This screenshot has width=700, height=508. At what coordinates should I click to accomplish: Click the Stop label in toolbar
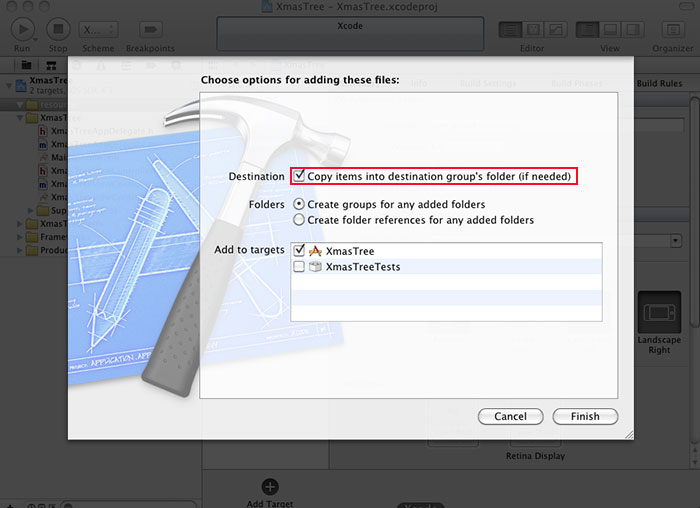pos(58,48)
